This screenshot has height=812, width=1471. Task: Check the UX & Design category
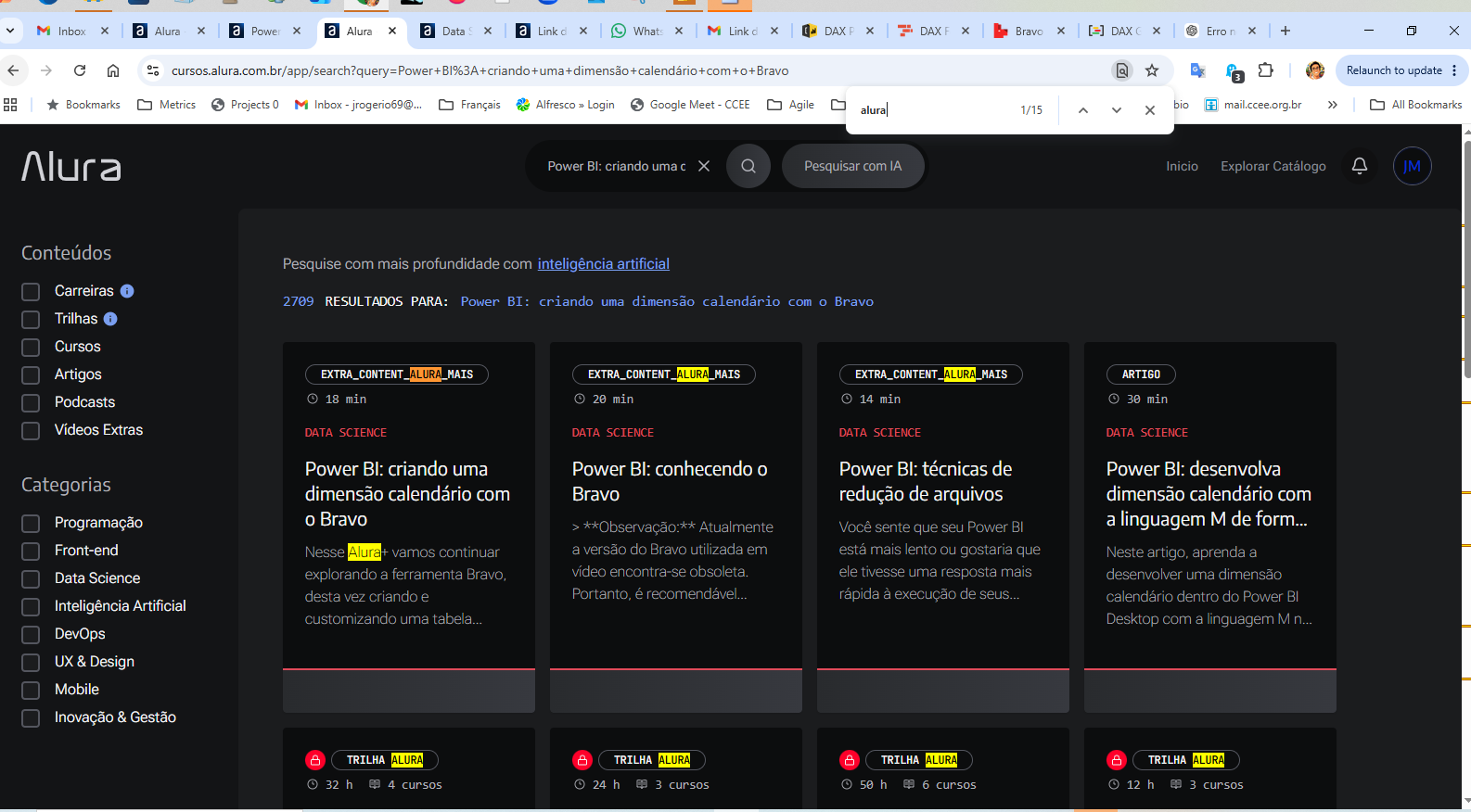[x=31, y=663]
